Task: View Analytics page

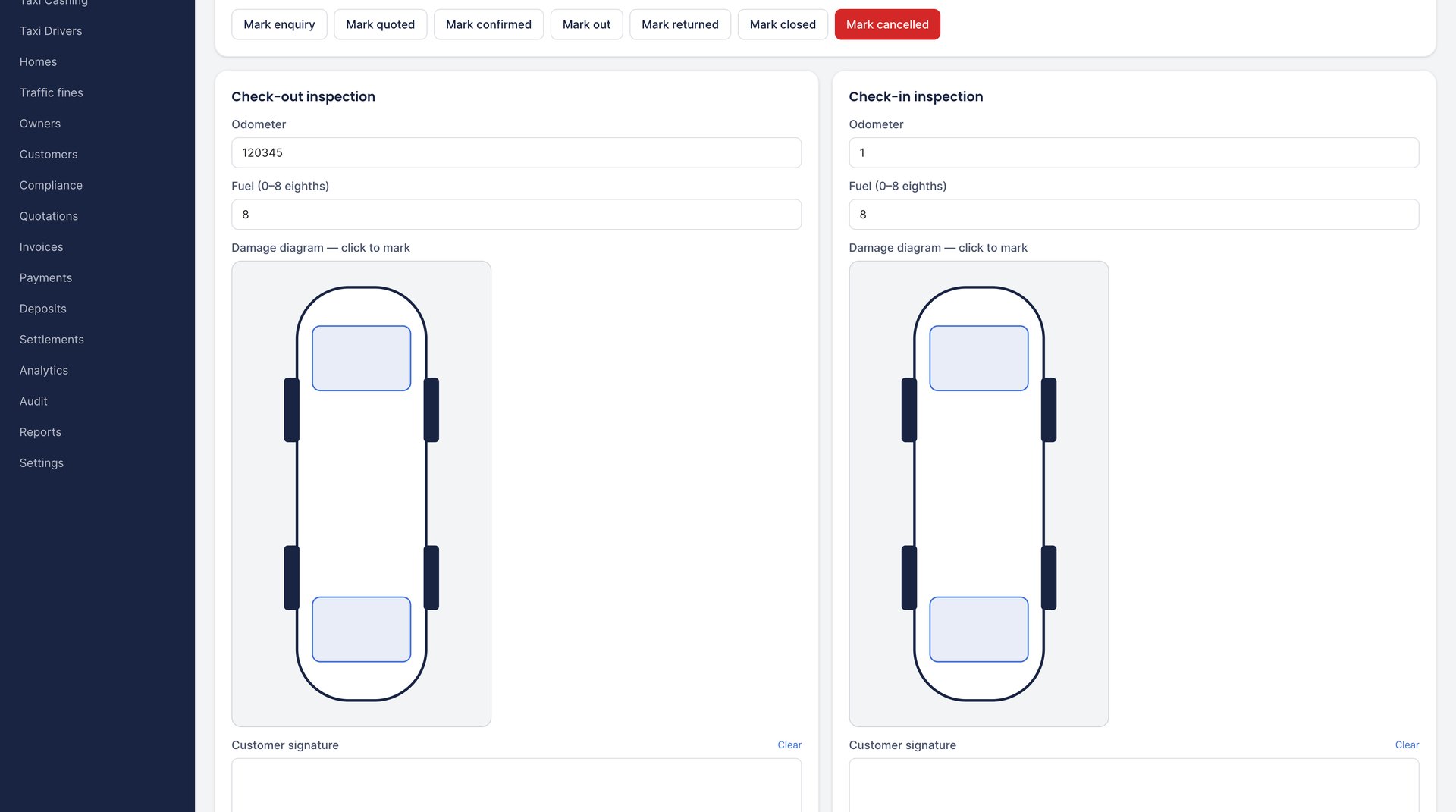Action: coord(44,371)
